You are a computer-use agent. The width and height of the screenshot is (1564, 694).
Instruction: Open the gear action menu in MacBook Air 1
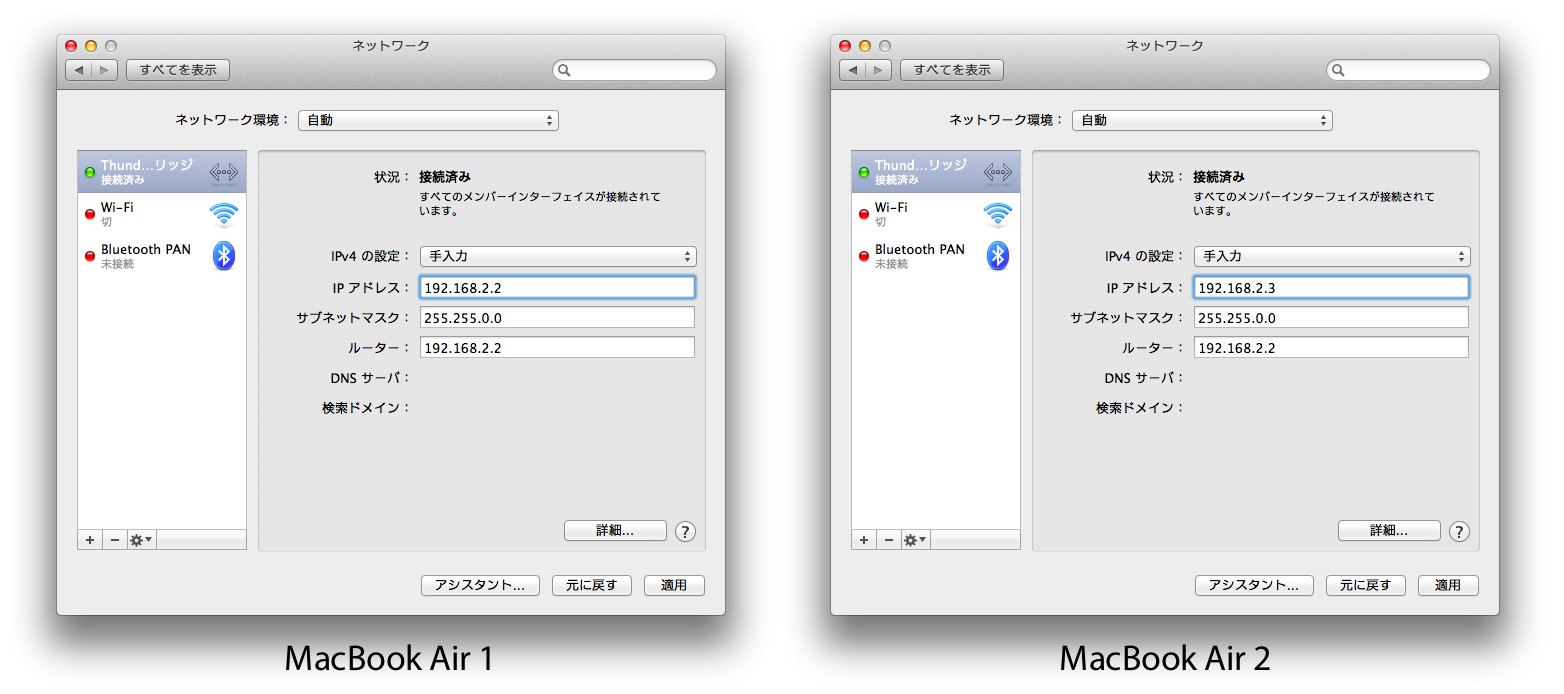click(x=141, y=540)
